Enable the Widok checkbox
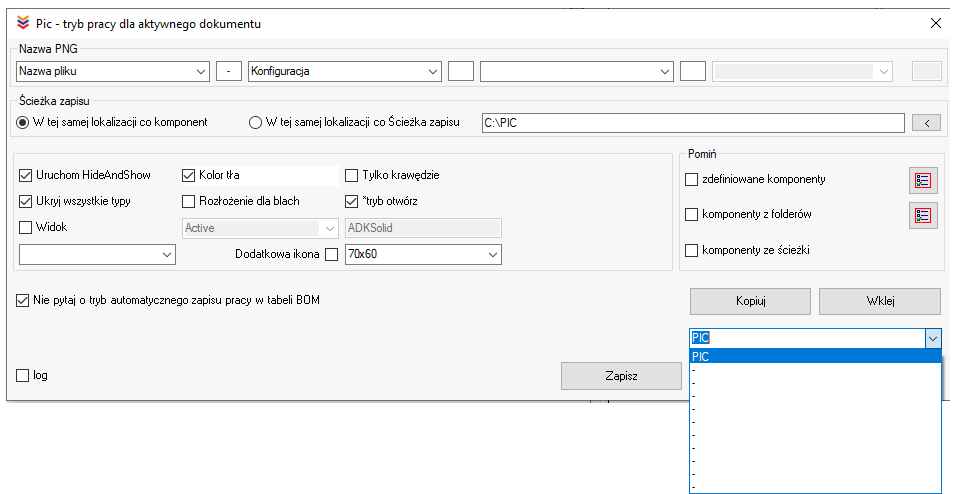The image size is (956, 494). [x=26, y=227]
